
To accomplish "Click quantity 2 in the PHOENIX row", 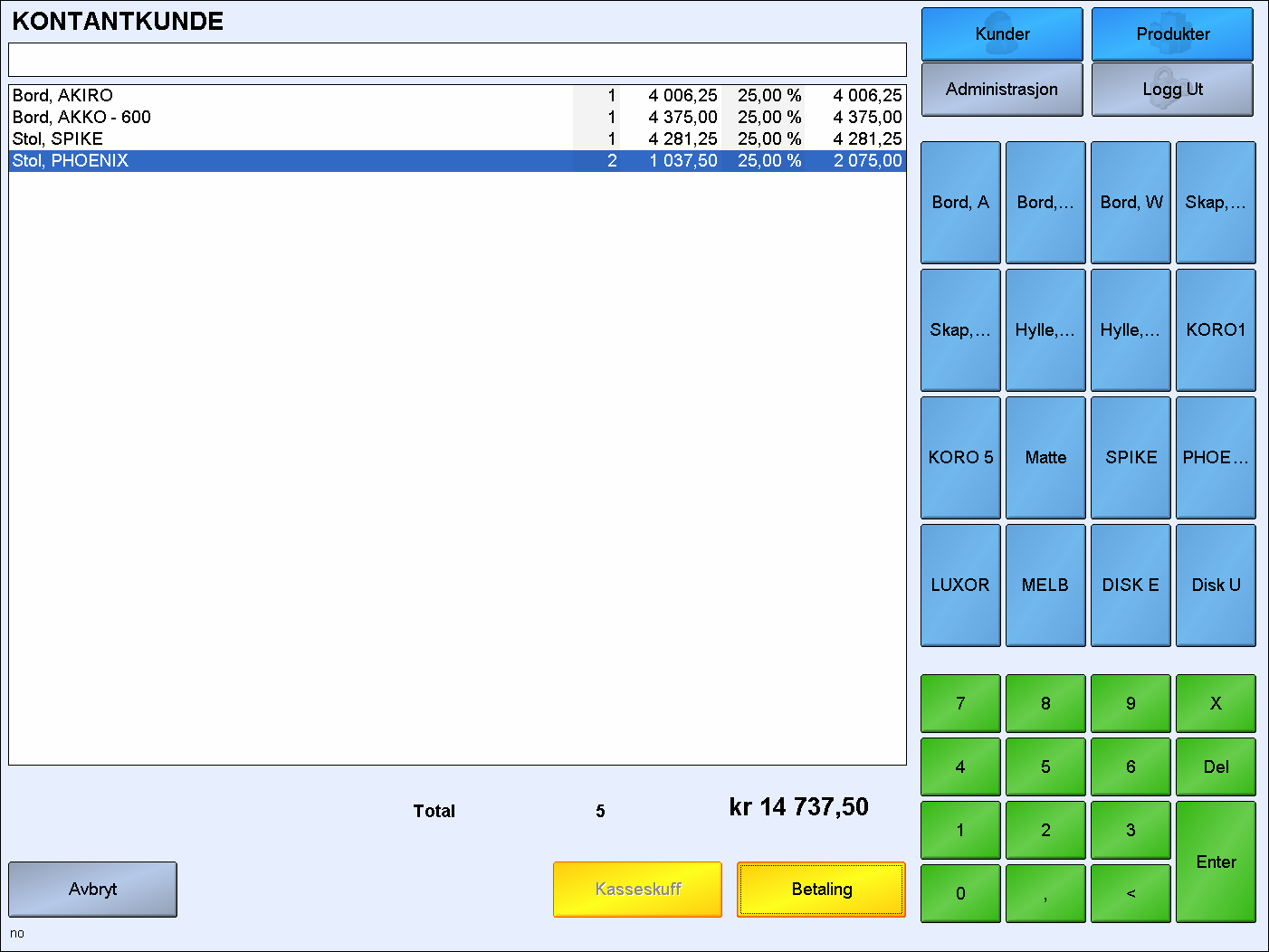I will coord(612,161).
